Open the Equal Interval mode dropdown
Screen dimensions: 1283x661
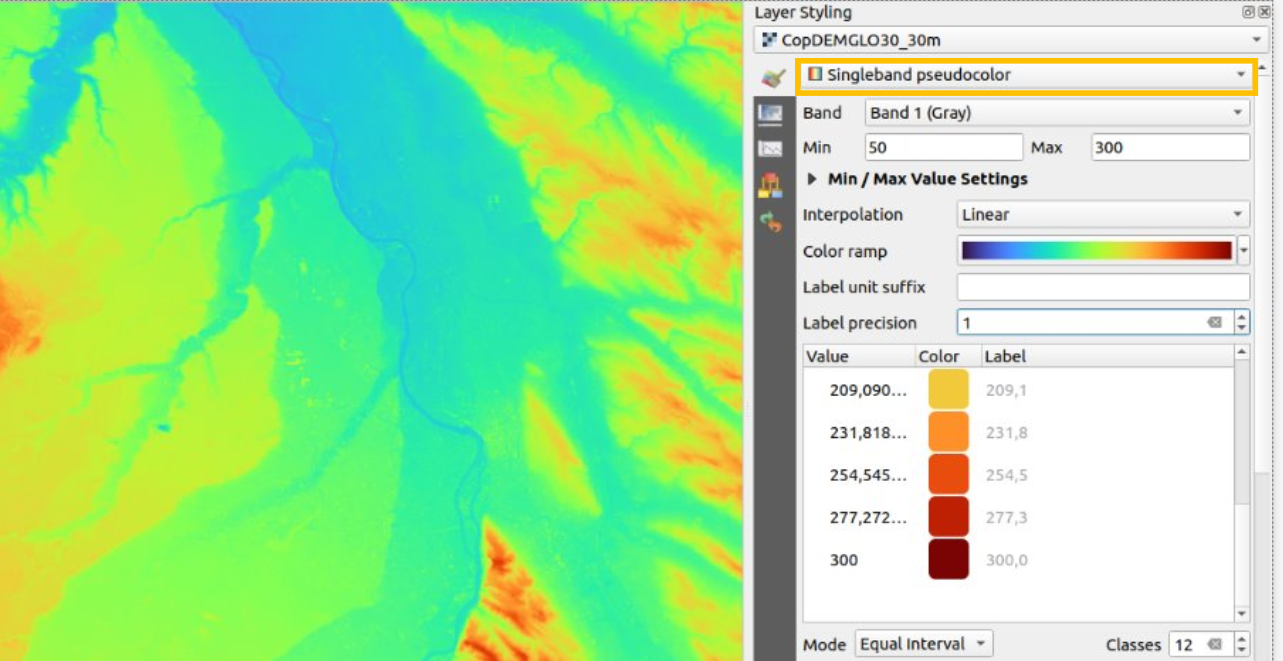click(x=923, y=645)
